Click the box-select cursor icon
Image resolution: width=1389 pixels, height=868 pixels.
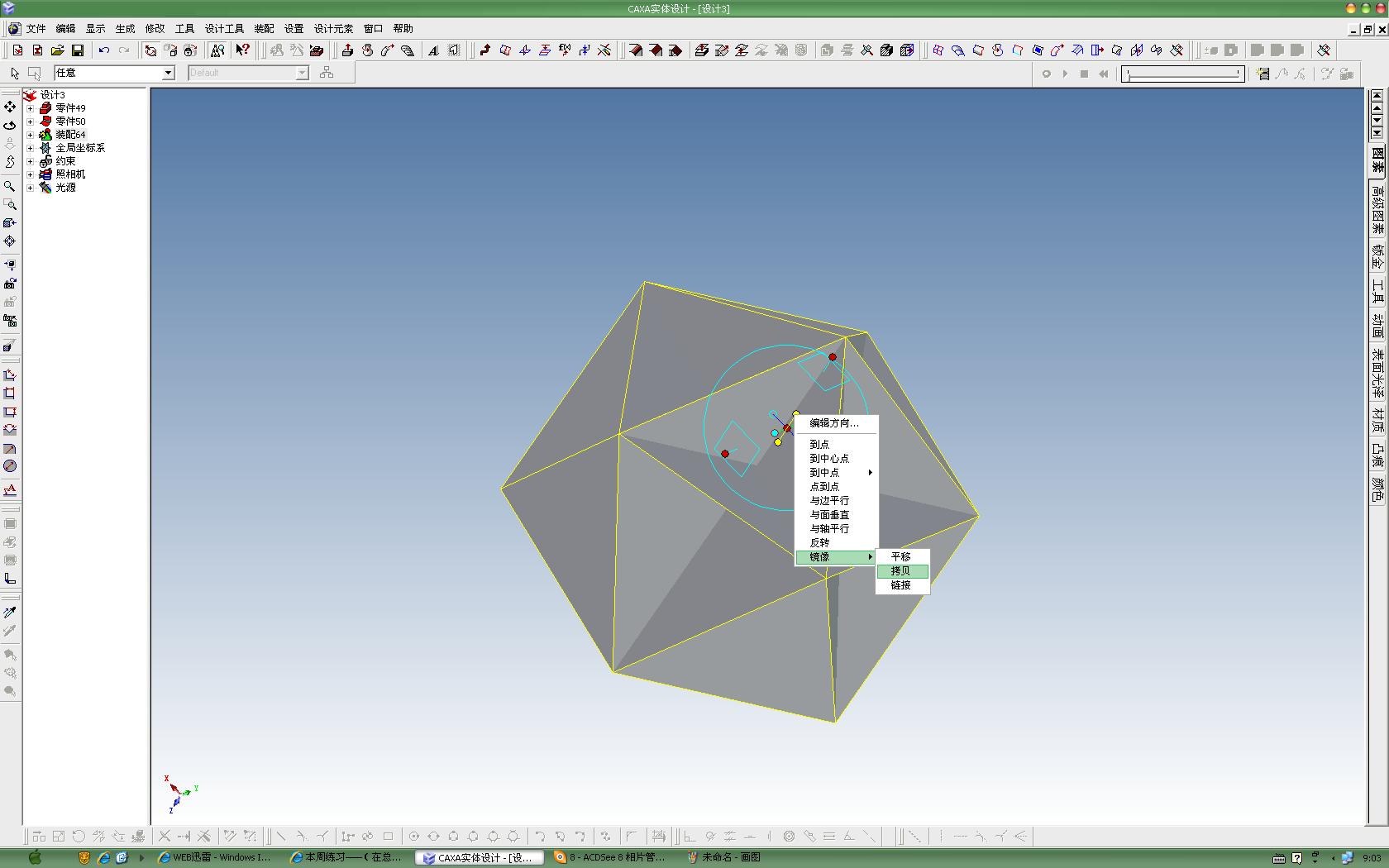(x=35, y=74)
